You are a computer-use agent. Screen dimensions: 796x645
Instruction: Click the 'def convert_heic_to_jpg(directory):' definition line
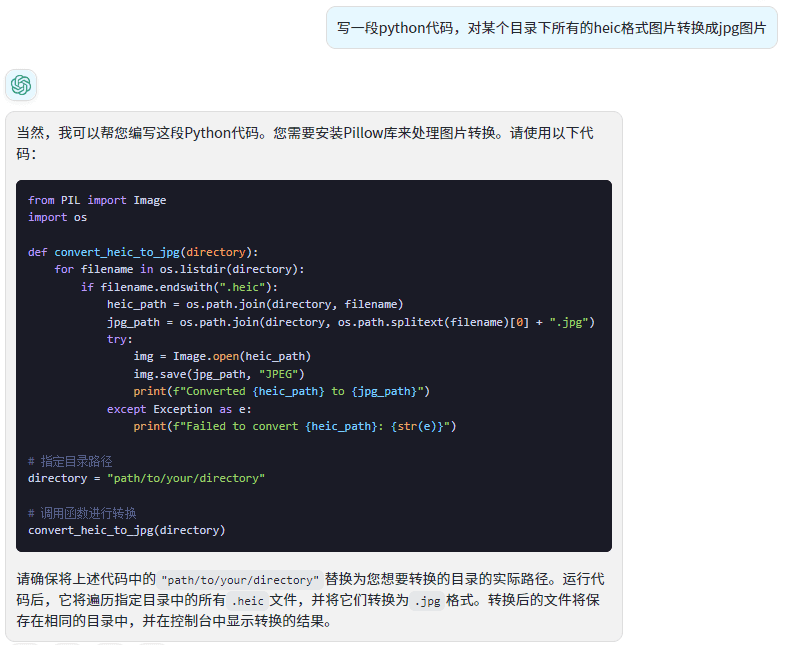(143, 252)
